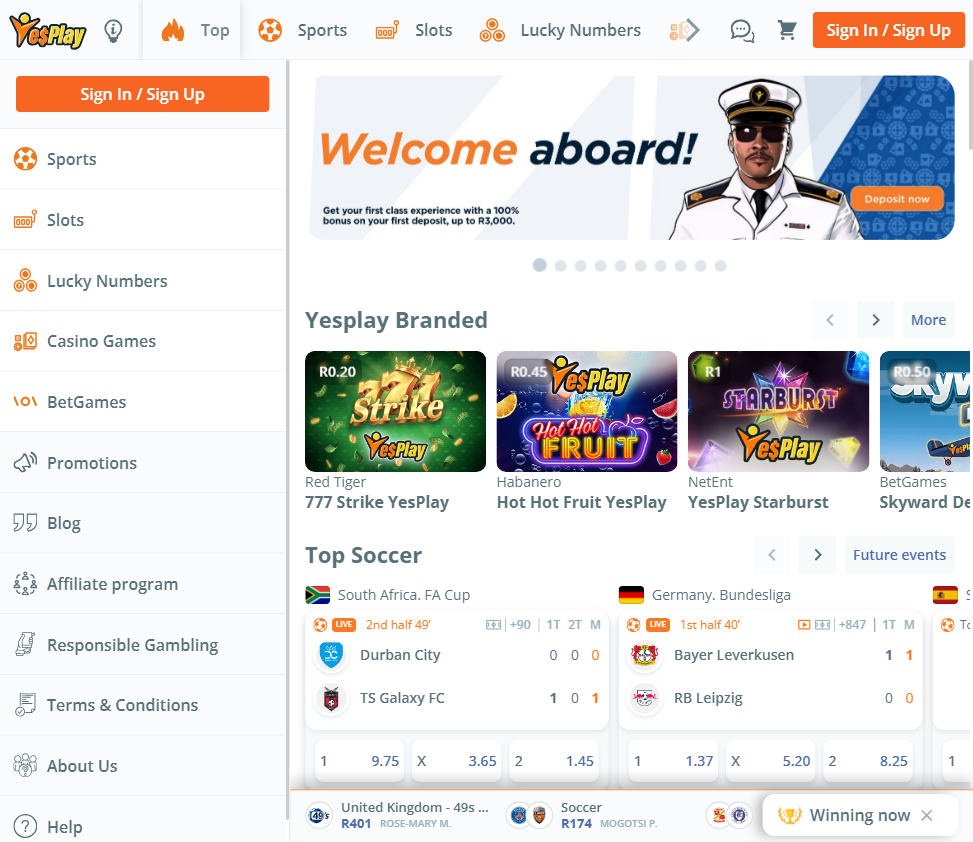The height and width of the screenshot is (842, 973).
Task: Click the Lucky Numbers balls icon in sidebar
Action: pos(25,280)
